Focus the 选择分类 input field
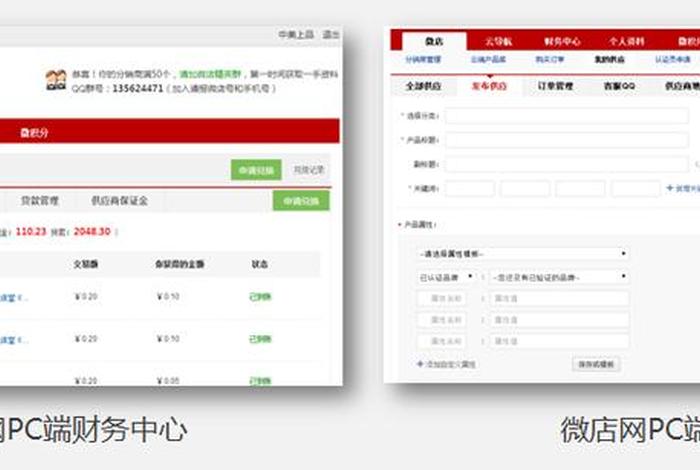 pyautogui.click(x=567, y=116)
